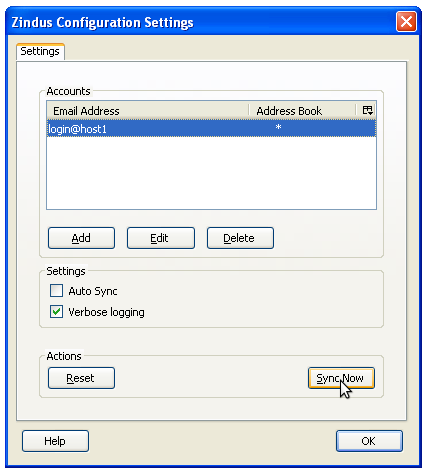Click the asterisk in Address Book column
The height and width of the screenshot is (473, 428).
point(278,127)
